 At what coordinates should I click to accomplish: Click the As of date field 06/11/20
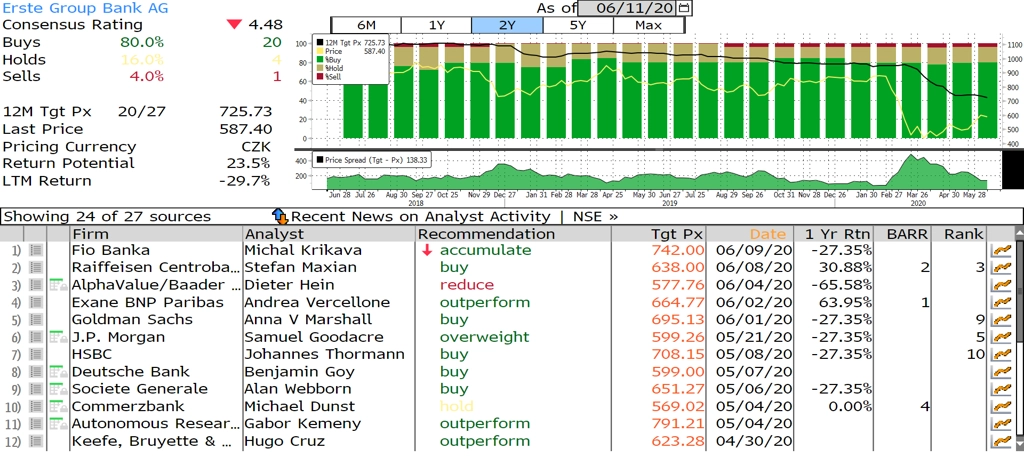coord(628,8)
